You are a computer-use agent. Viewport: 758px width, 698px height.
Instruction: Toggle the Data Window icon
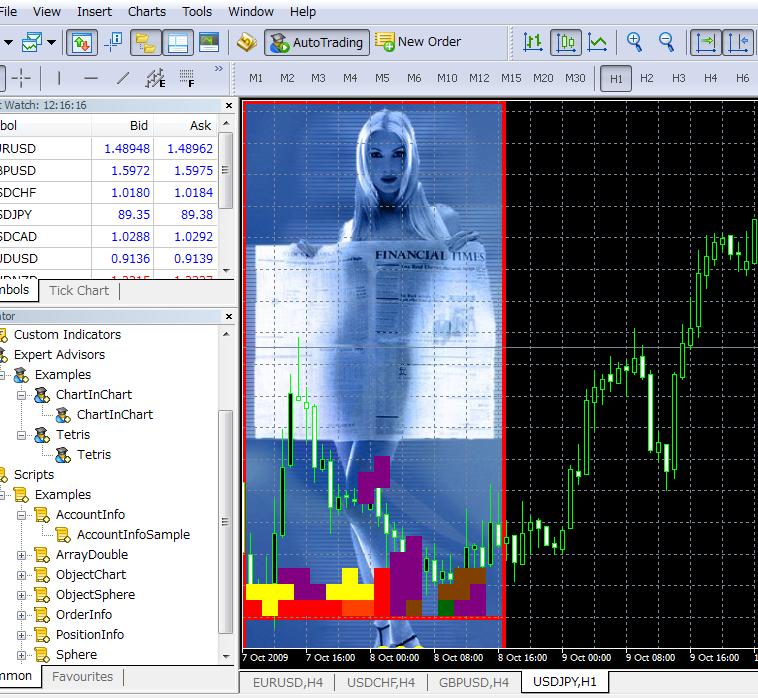coord(113,43)
